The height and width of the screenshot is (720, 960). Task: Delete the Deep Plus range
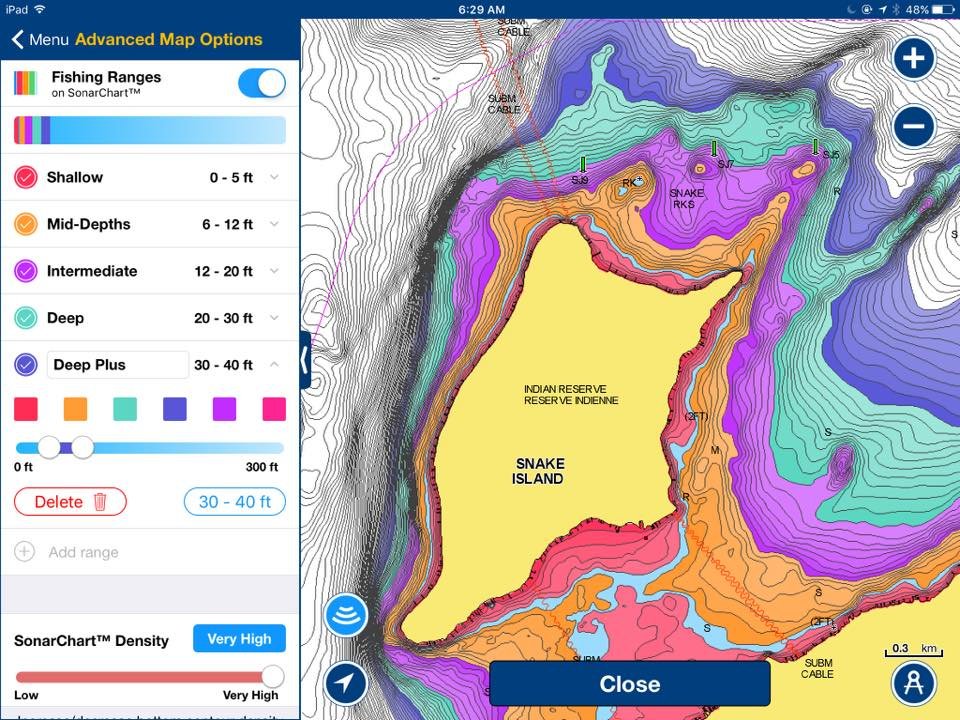click(x=70, y=502)
